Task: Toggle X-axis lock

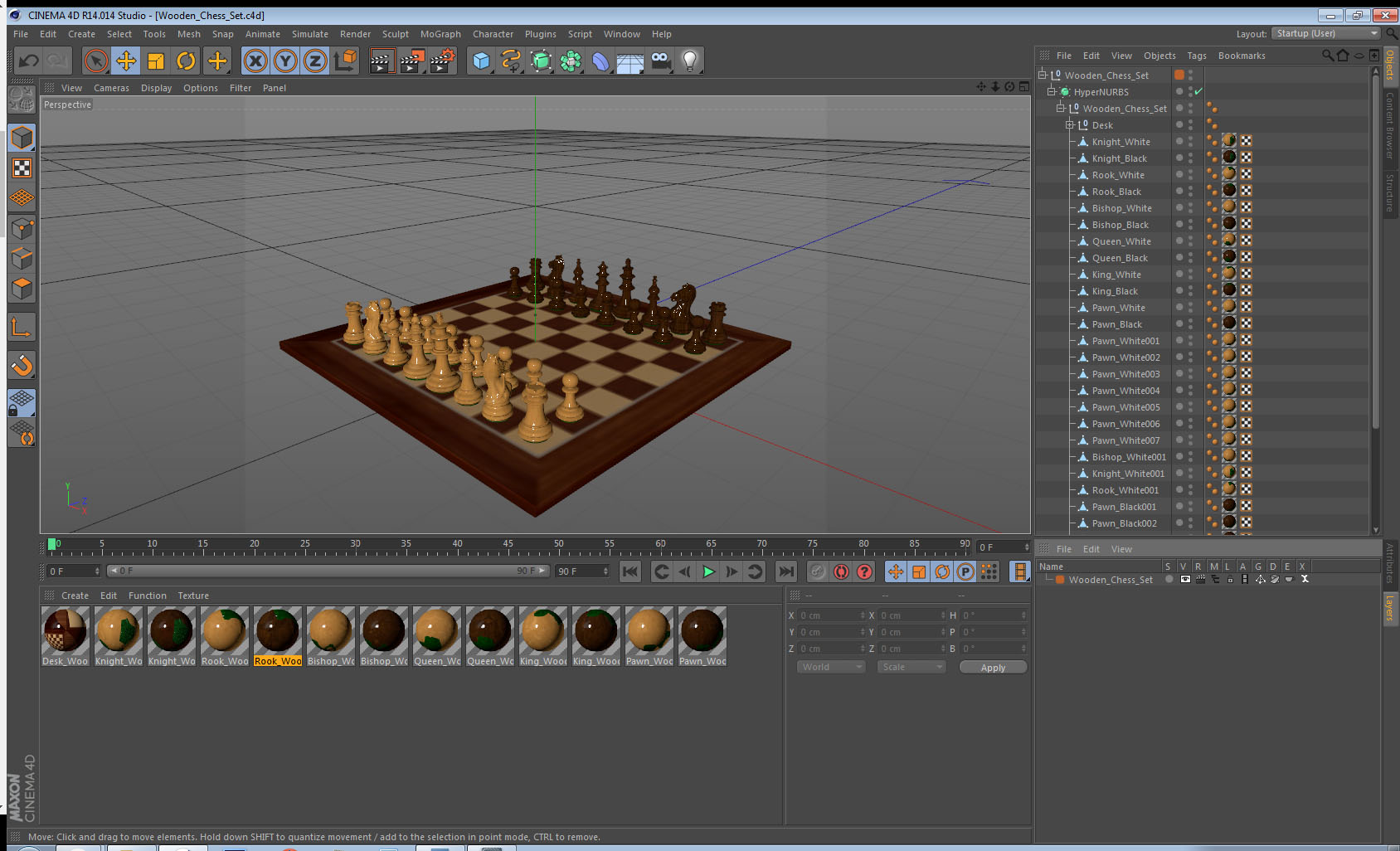Action: [255, 61]
